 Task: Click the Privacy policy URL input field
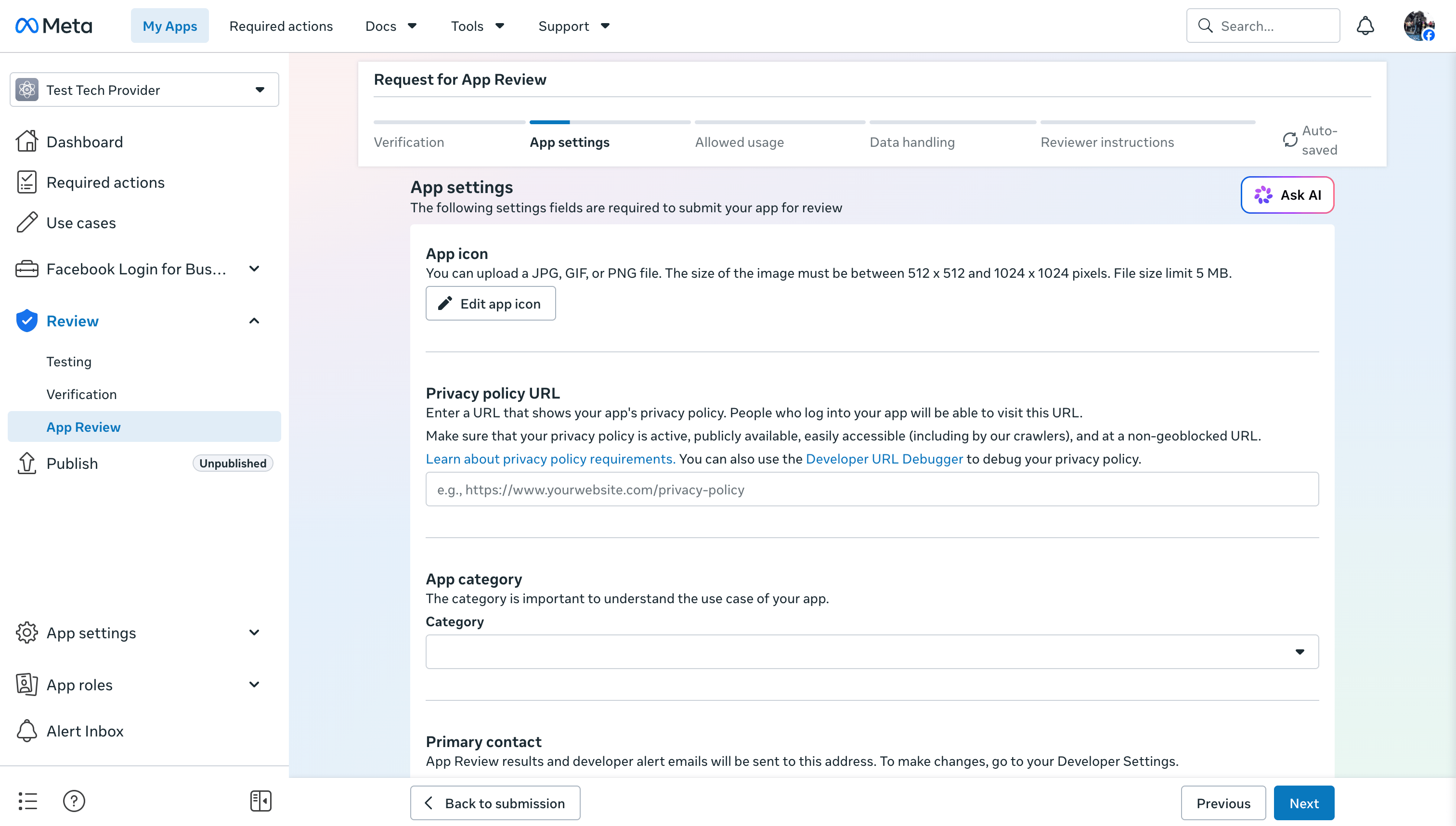pyautogui.click(x=871, y=489)
